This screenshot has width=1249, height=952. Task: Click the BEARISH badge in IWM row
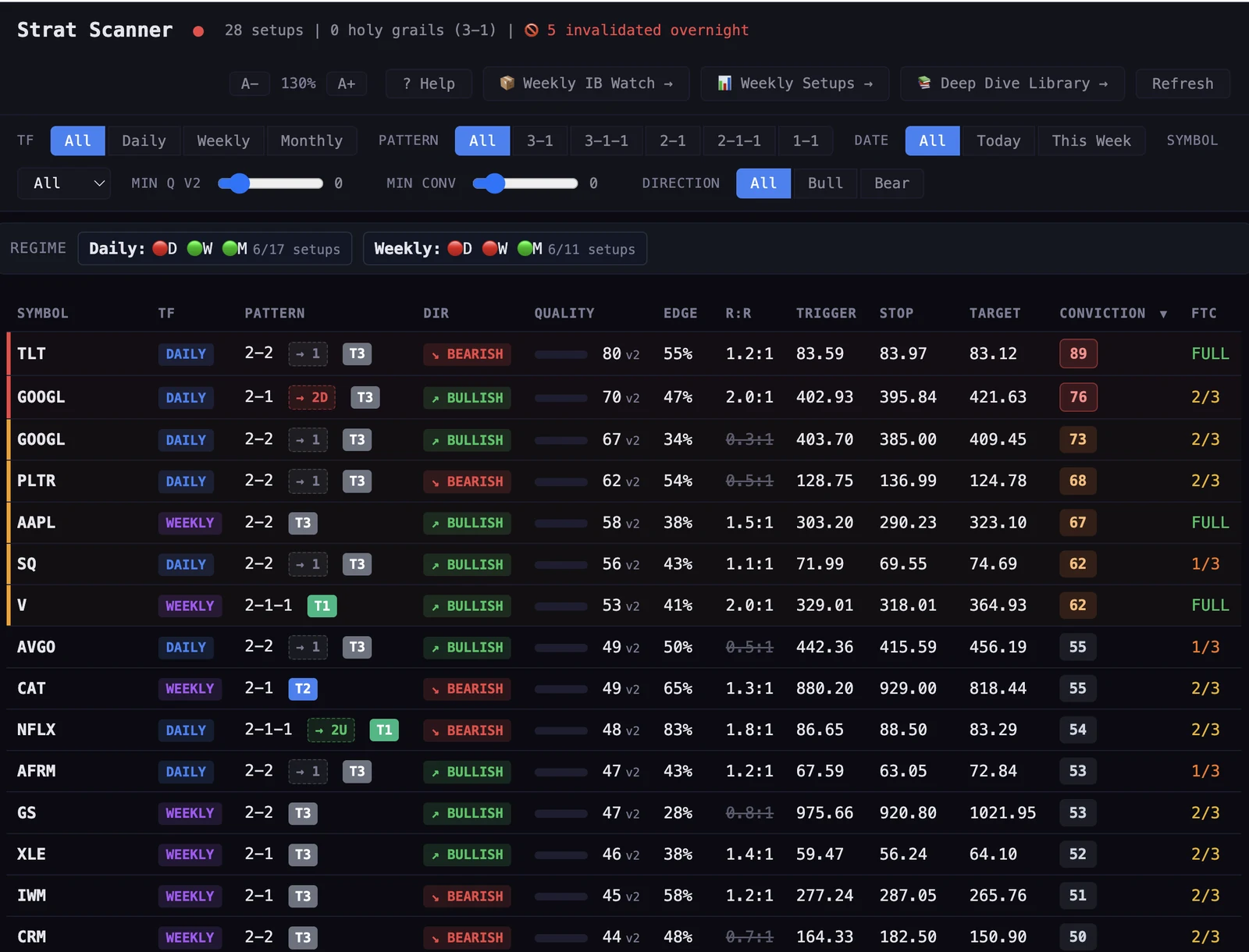[467, 896]
